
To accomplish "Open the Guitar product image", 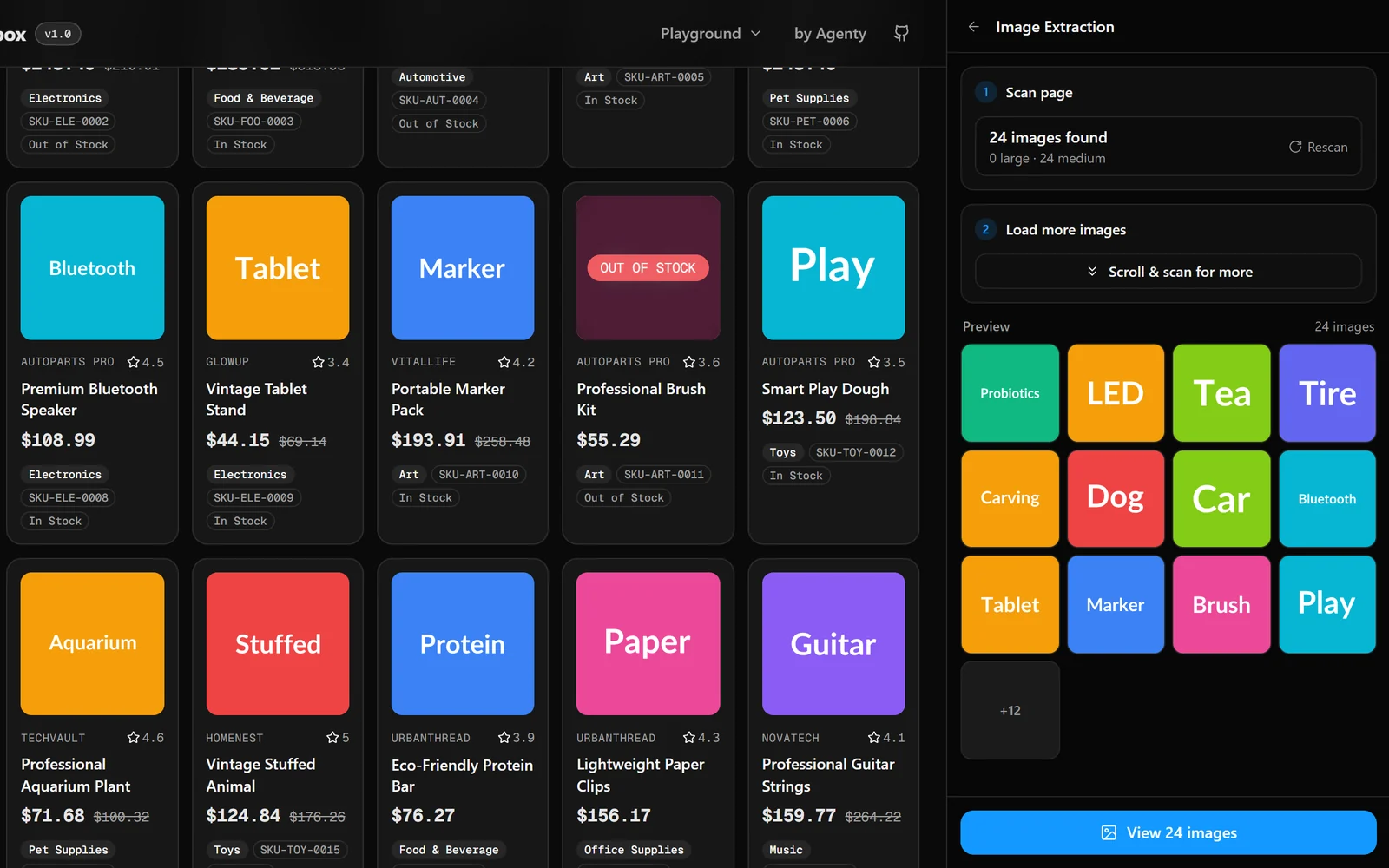I will 833,643.
